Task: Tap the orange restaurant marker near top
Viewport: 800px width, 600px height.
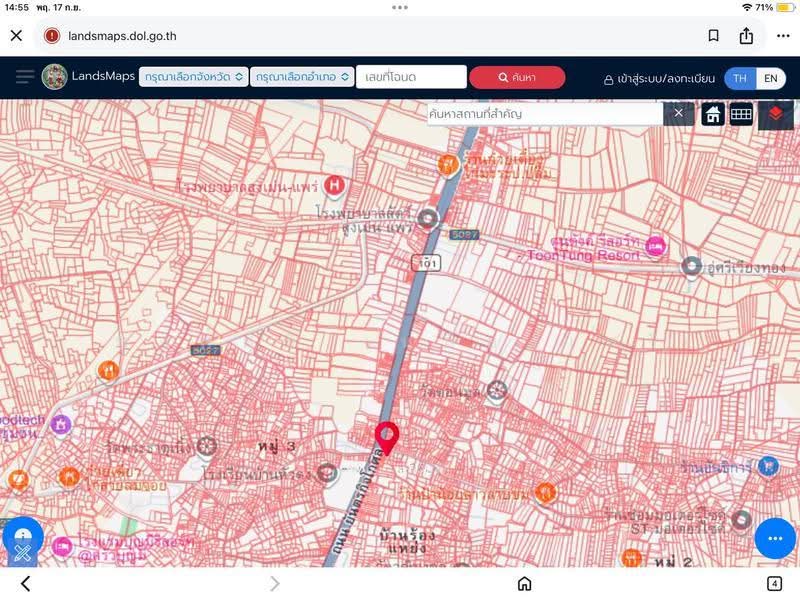Action: click(x=448, y=165)
